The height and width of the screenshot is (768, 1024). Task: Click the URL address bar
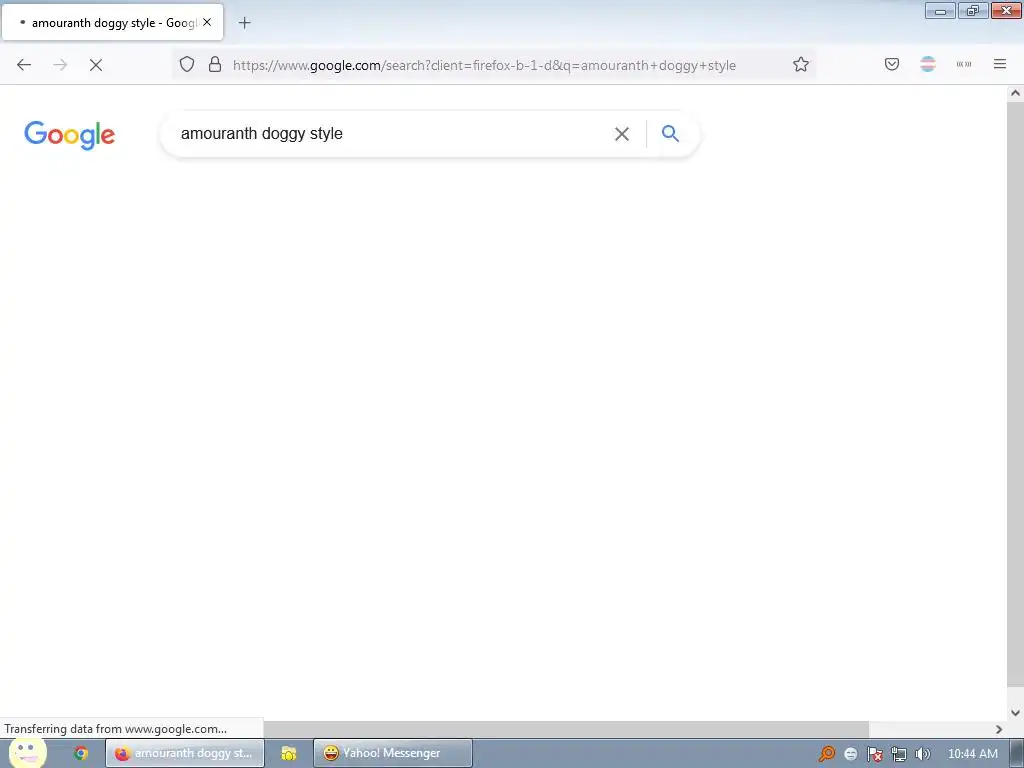coord(496,65)
